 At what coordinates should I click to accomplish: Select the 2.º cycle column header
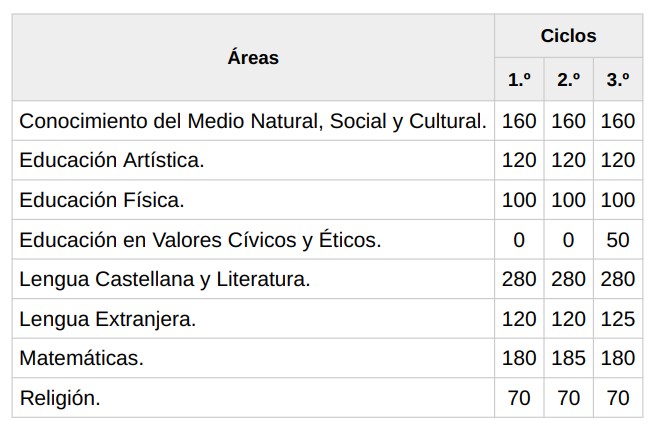(x=568, y=80)
